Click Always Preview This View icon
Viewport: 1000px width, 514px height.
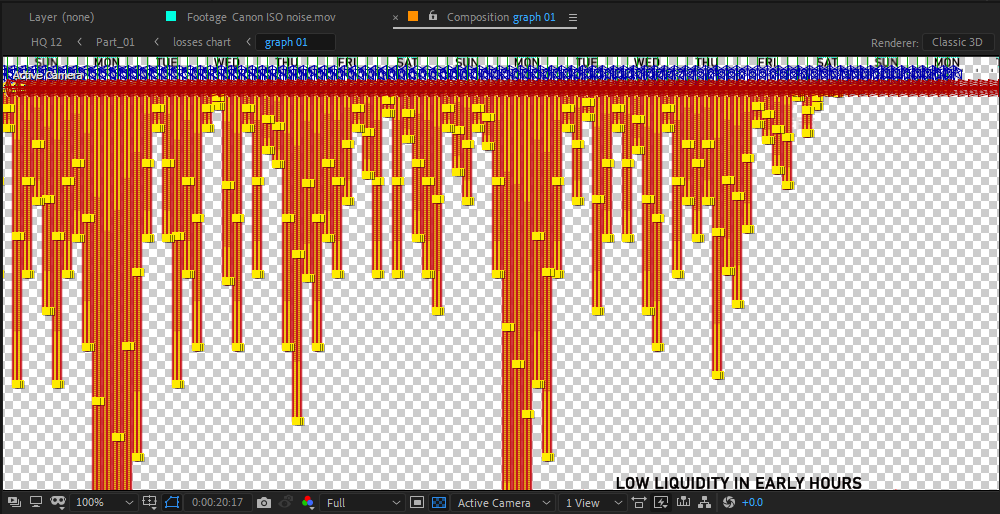pos(14,503)
